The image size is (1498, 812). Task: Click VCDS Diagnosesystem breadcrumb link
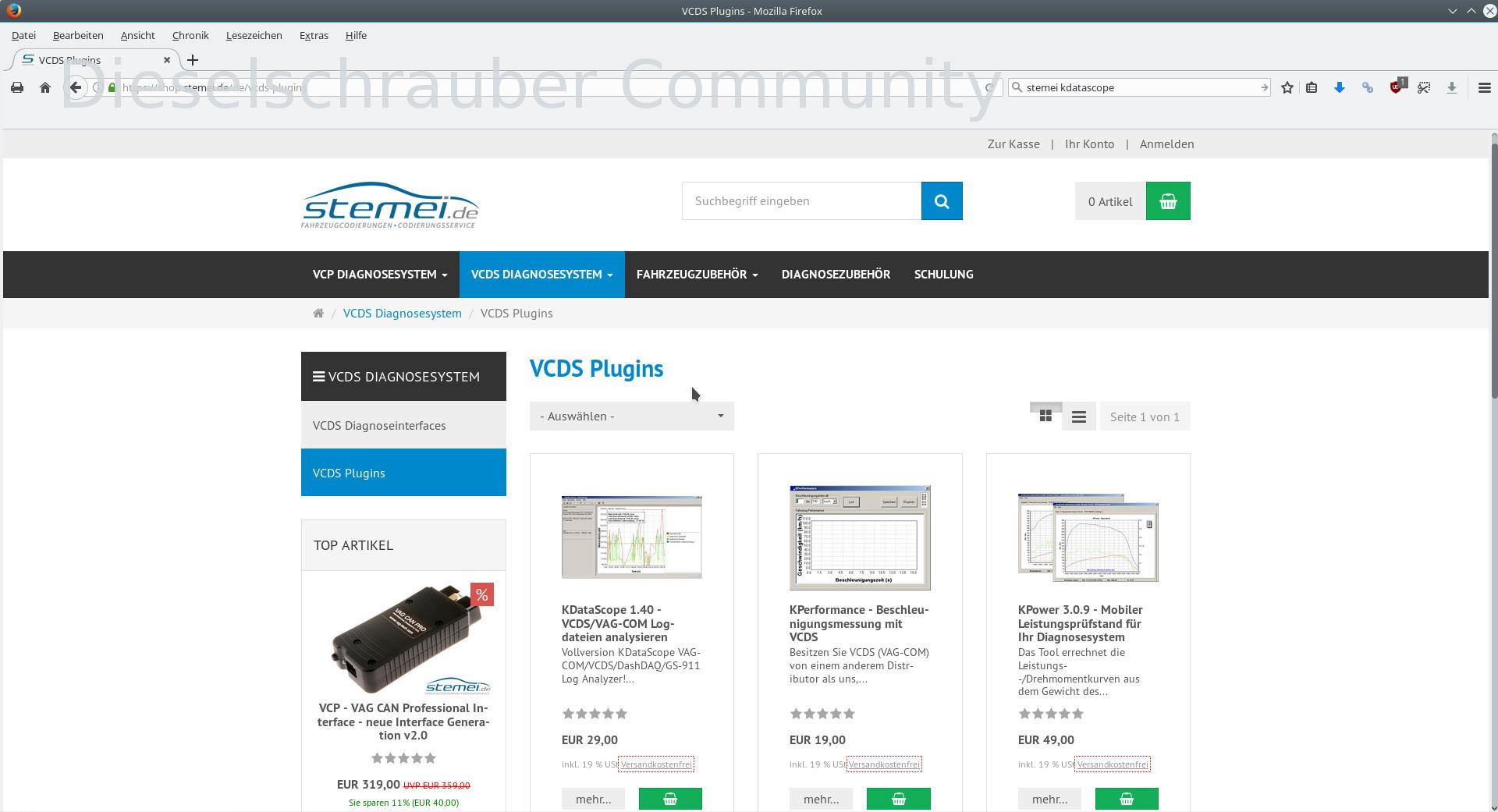pos(402,313)
